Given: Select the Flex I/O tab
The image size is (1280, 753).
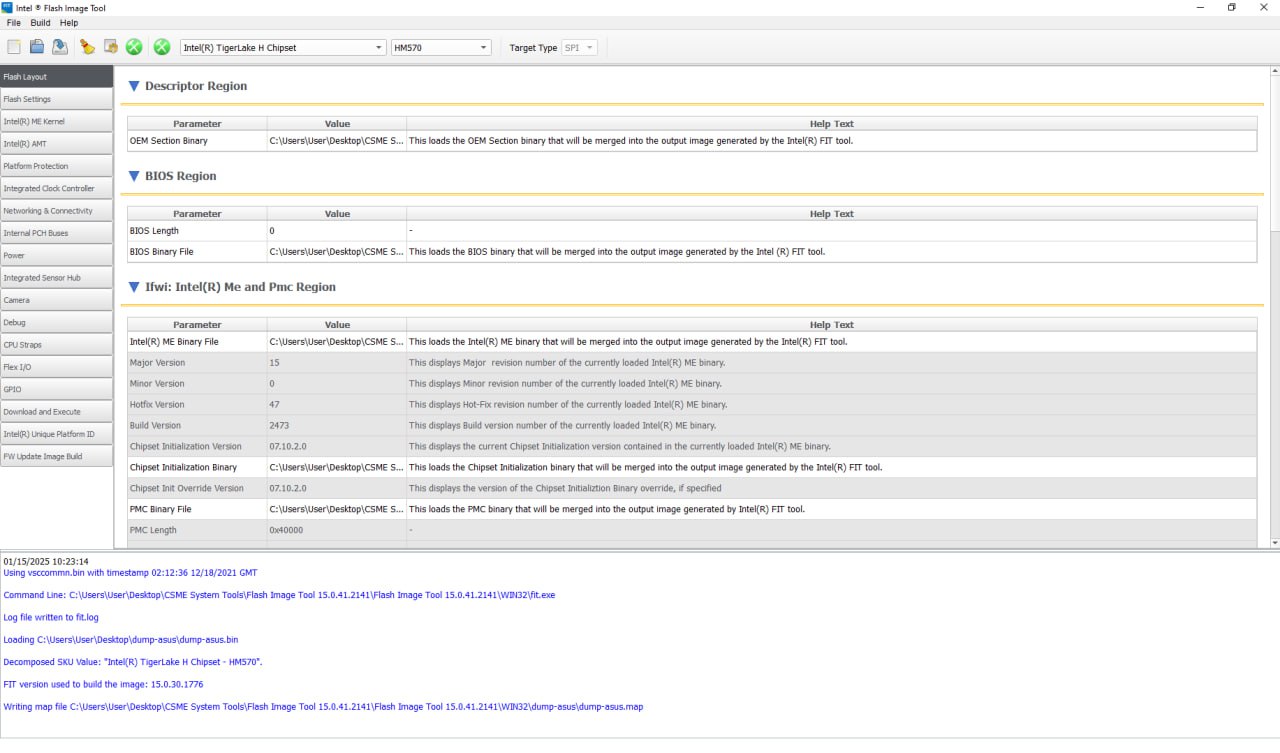Looking at the screenshot, I should tap(56, 367).
